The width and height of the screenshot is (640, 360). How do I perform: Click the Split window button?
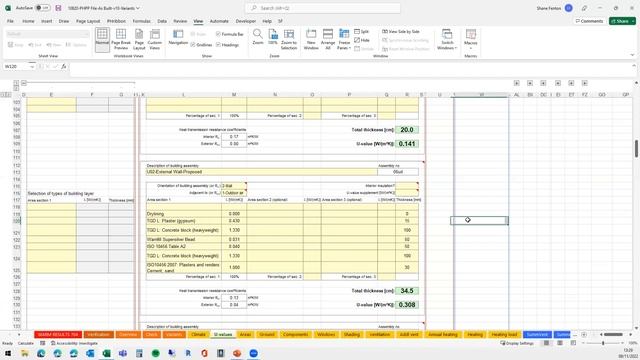[362, 31]
